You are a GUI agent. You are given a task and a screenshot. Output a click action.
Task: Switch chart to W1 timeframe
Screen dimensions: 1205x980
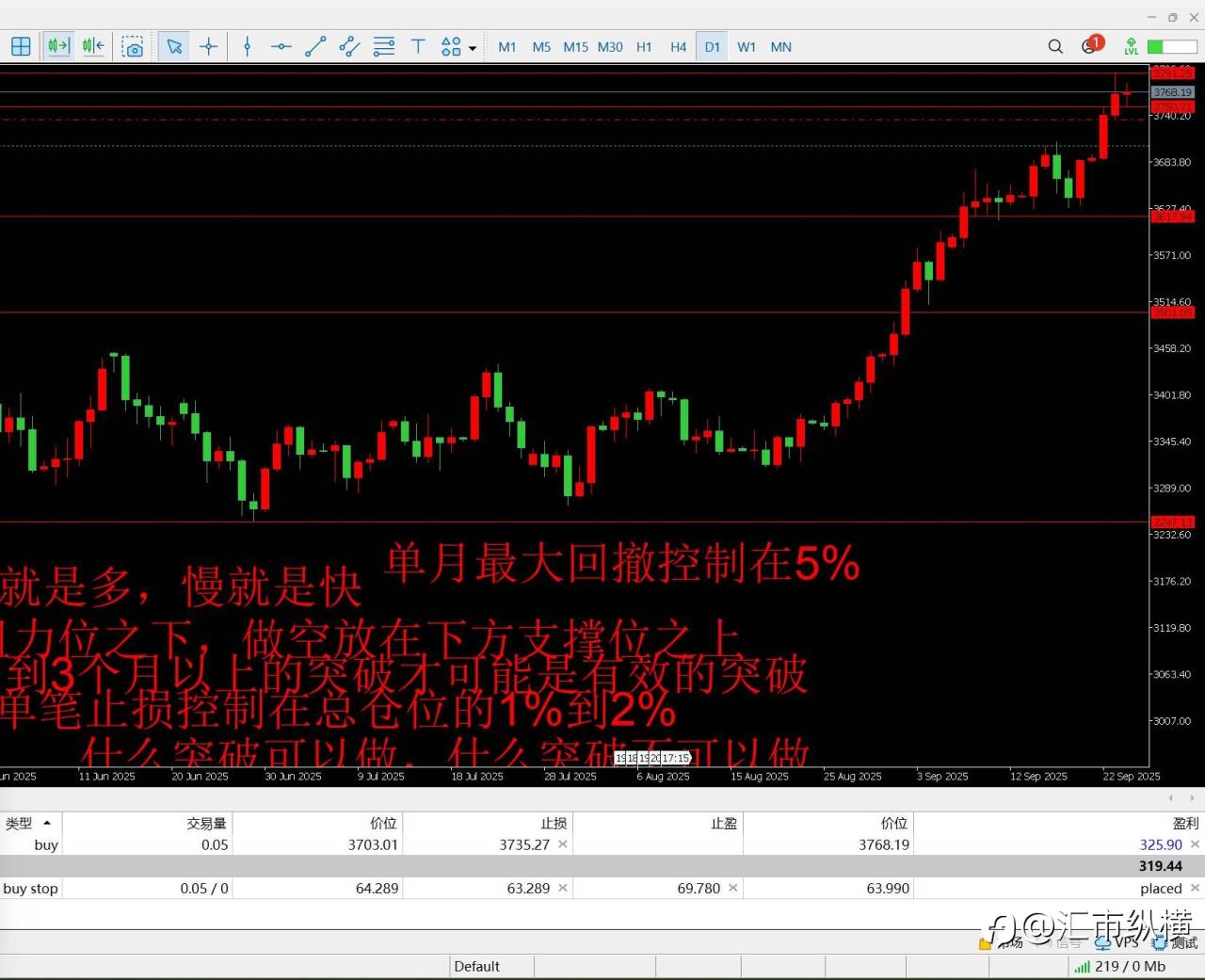[747, 46]
